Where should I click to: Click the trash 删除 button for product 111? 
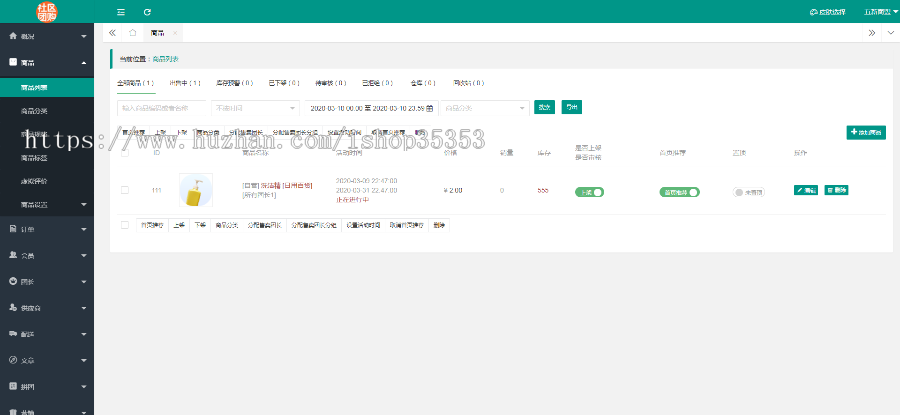pyautogui.click(x=836, y=190)
